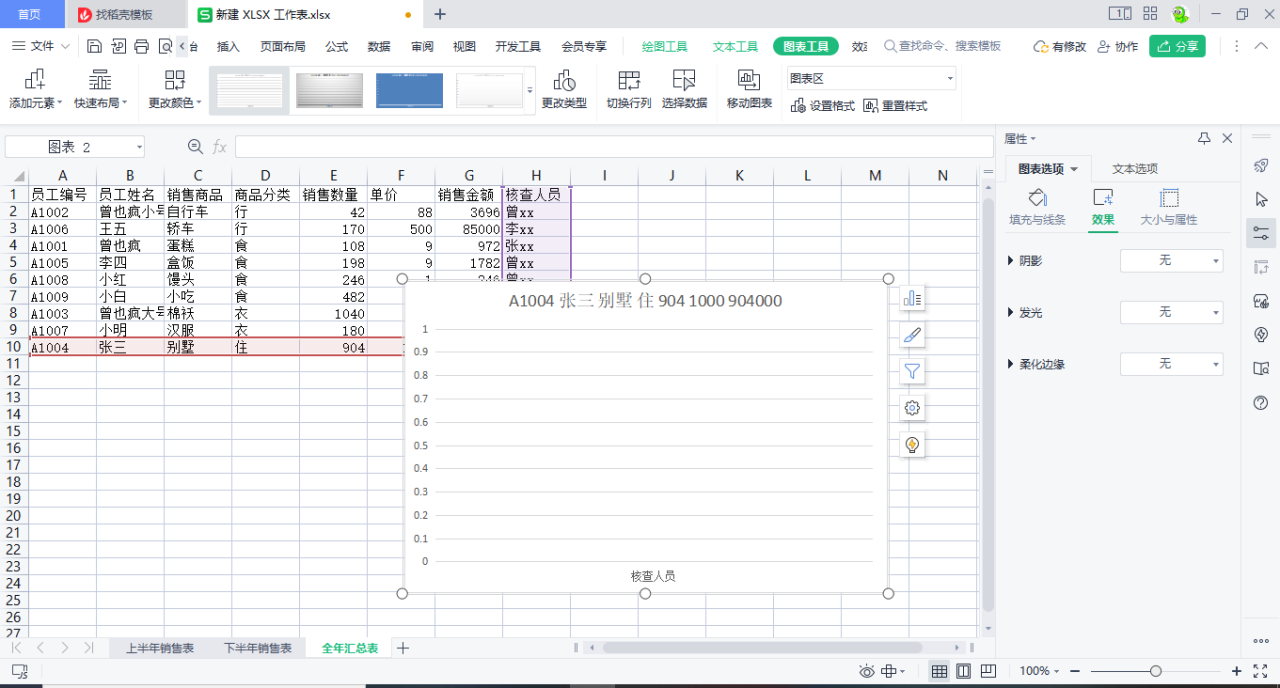Click Move Chart (移动图表) icon
The image size is (1280, 688).
point(749,90)
